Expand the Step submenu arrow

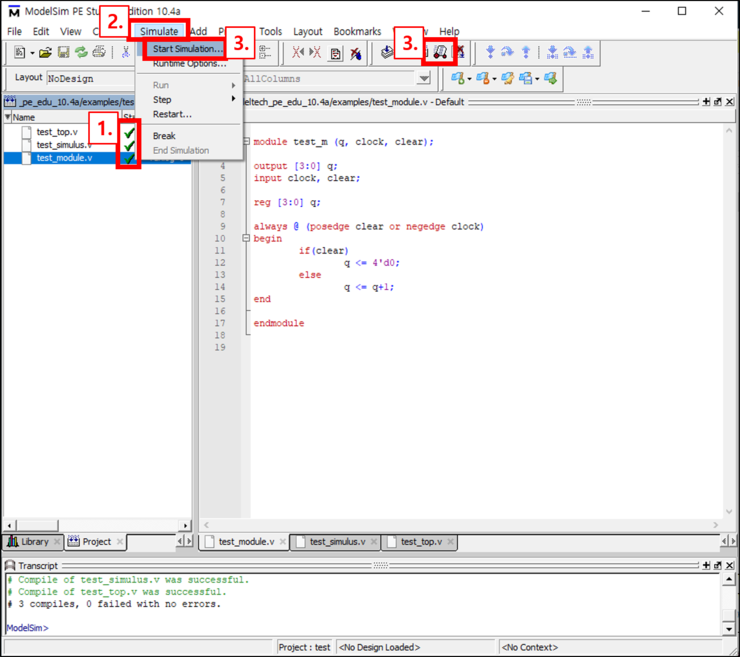point(233,99)
